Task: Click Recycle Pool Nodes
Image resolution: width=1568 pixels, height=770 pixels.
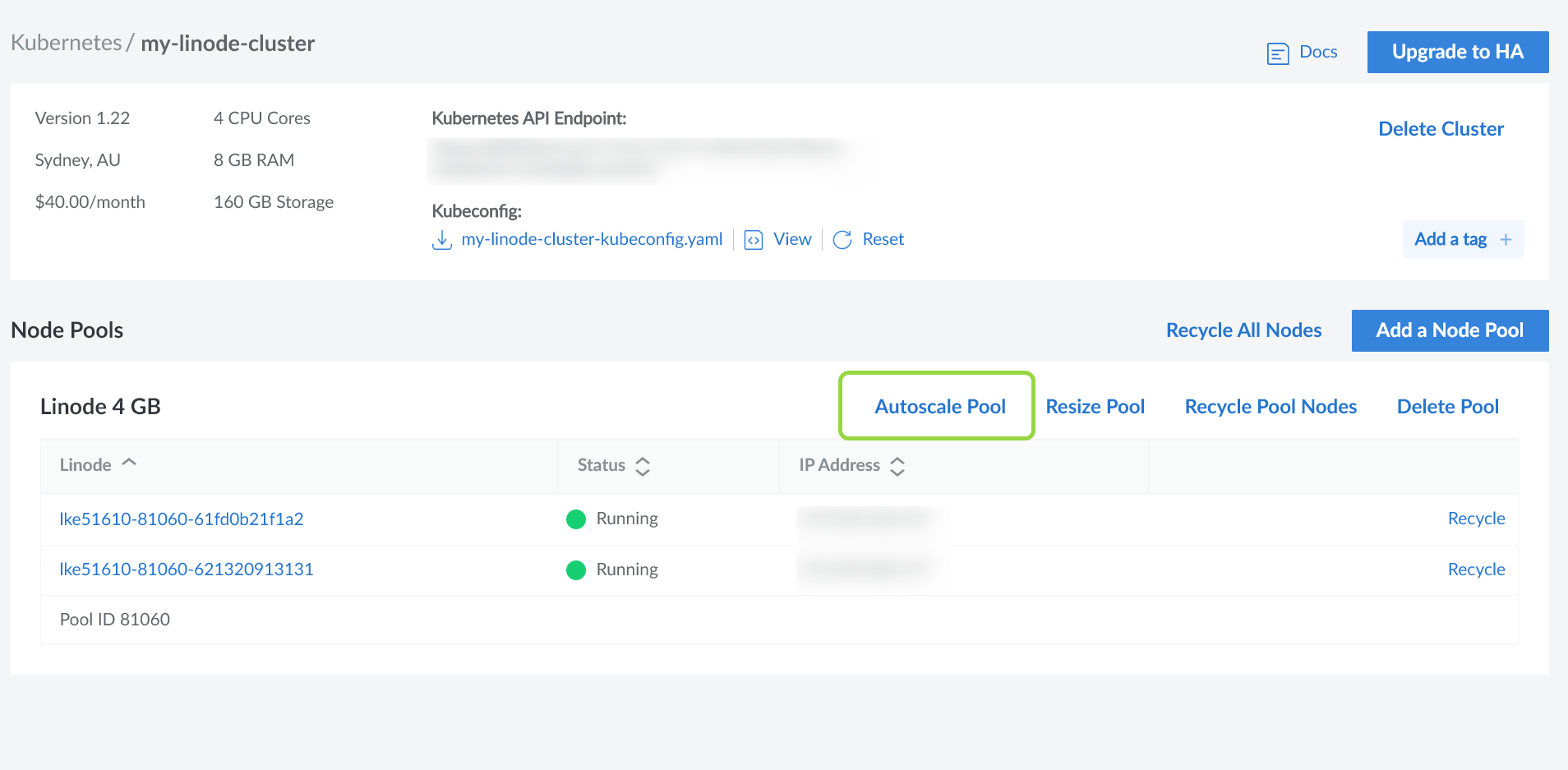Action: (x=1271, y=407)
